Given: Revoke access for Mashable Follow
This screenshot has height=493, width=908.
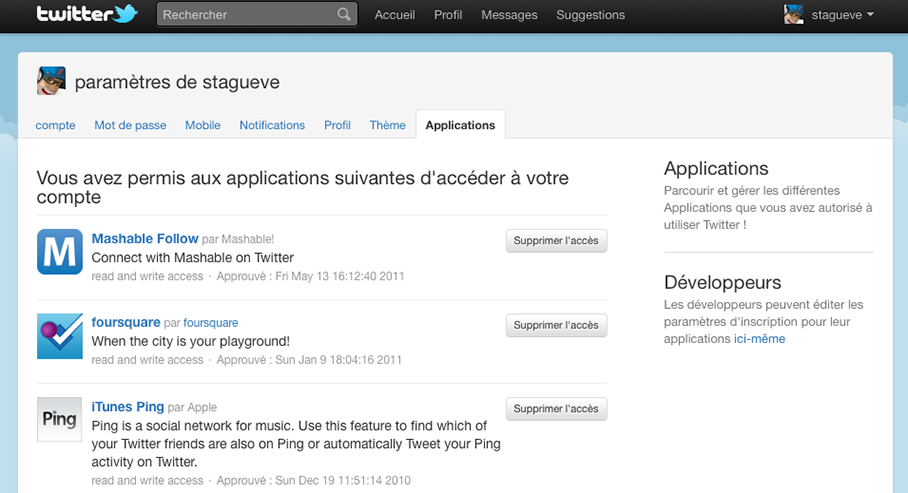Looking at the screenshot, I should pyautogui.click(x=556, y=241).
